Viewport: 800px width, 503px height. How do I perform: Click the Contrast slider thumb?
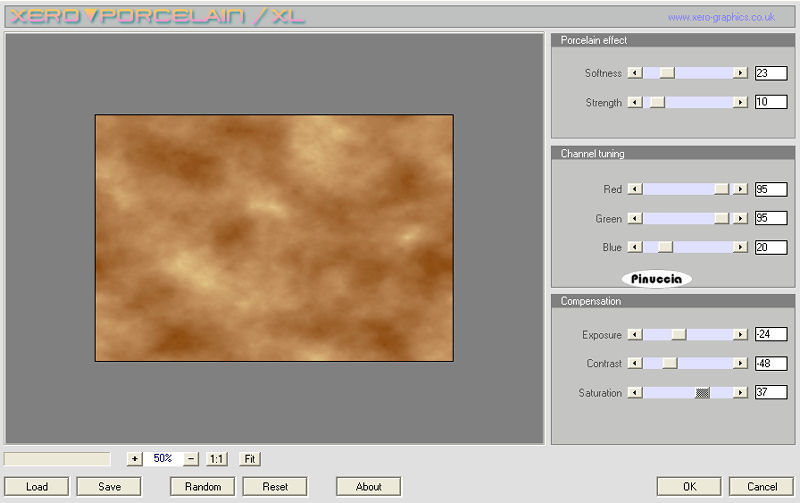(x=670, y=363)
